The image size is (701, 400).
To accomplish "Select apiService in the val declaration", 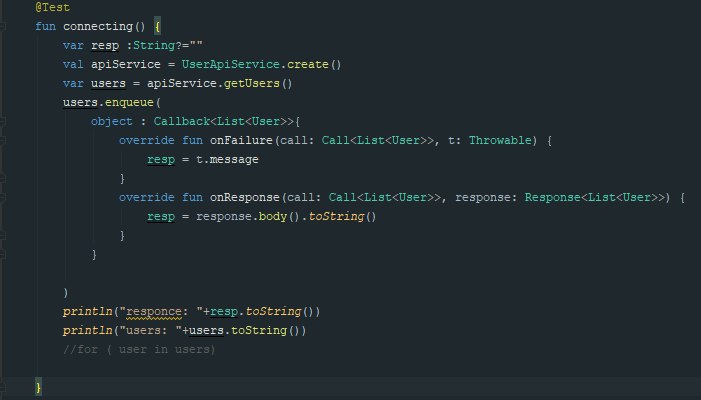I will (x=126, y=64).
